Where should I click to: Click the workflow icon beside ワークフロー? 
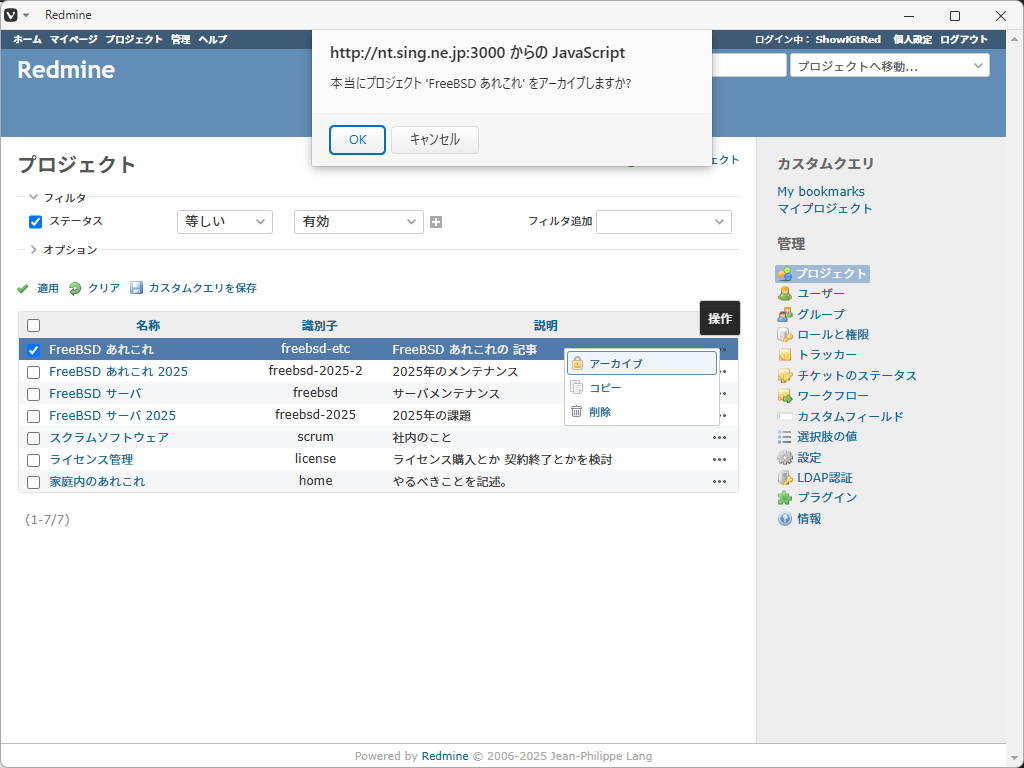pyautogui.click(x=785, y=396)
